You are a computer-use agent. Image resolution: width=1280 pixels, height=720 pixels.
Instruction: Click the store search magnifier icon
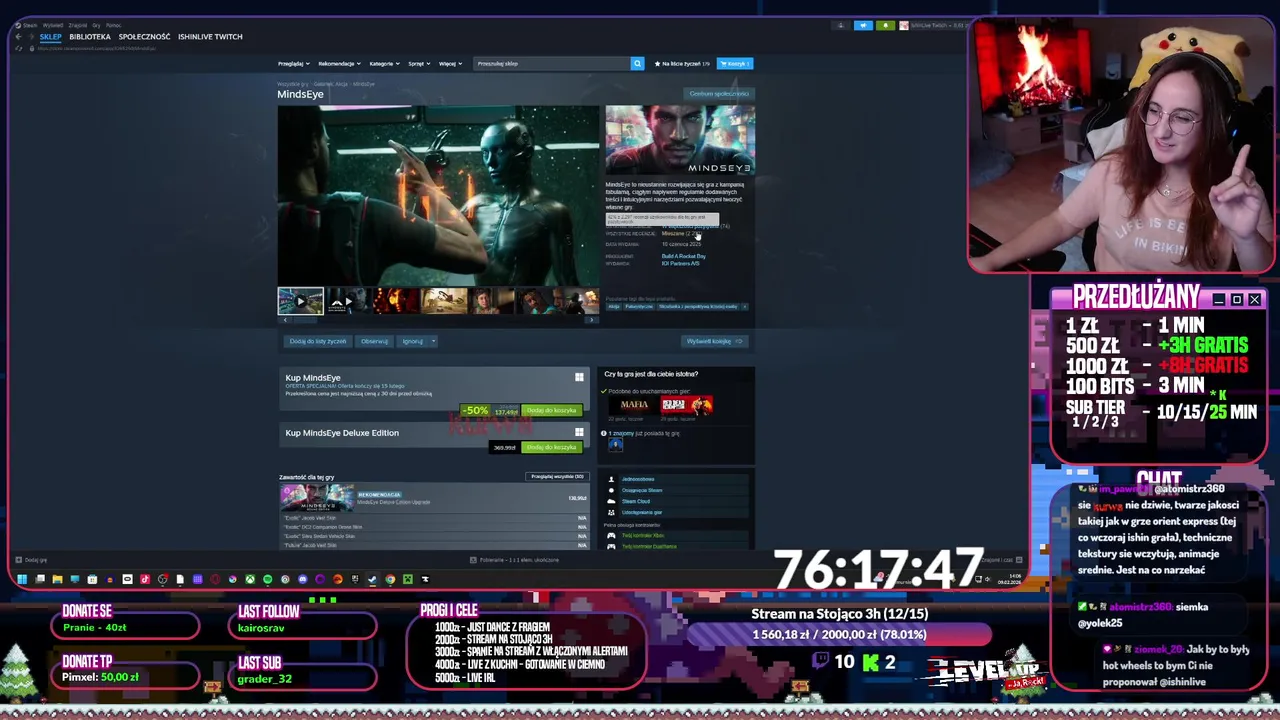point(637,63)
